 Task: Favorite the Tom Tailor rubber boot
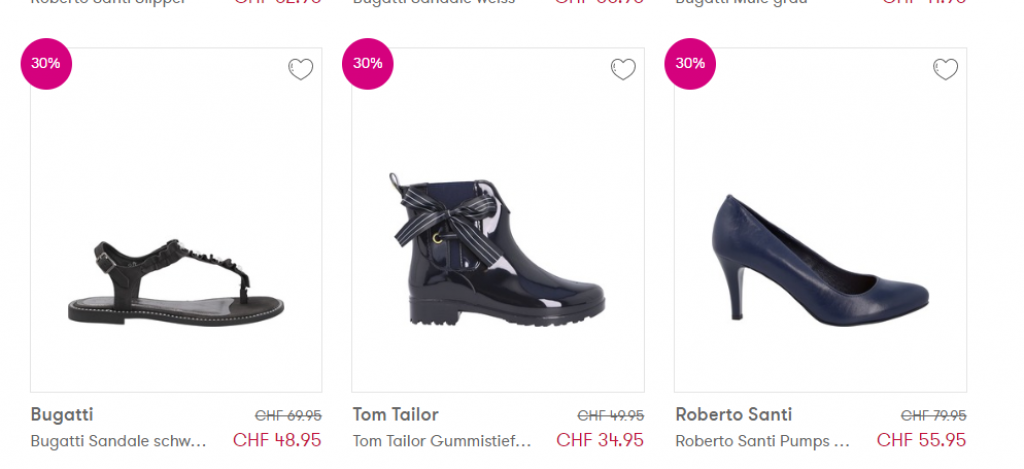[x=623, y=69]
